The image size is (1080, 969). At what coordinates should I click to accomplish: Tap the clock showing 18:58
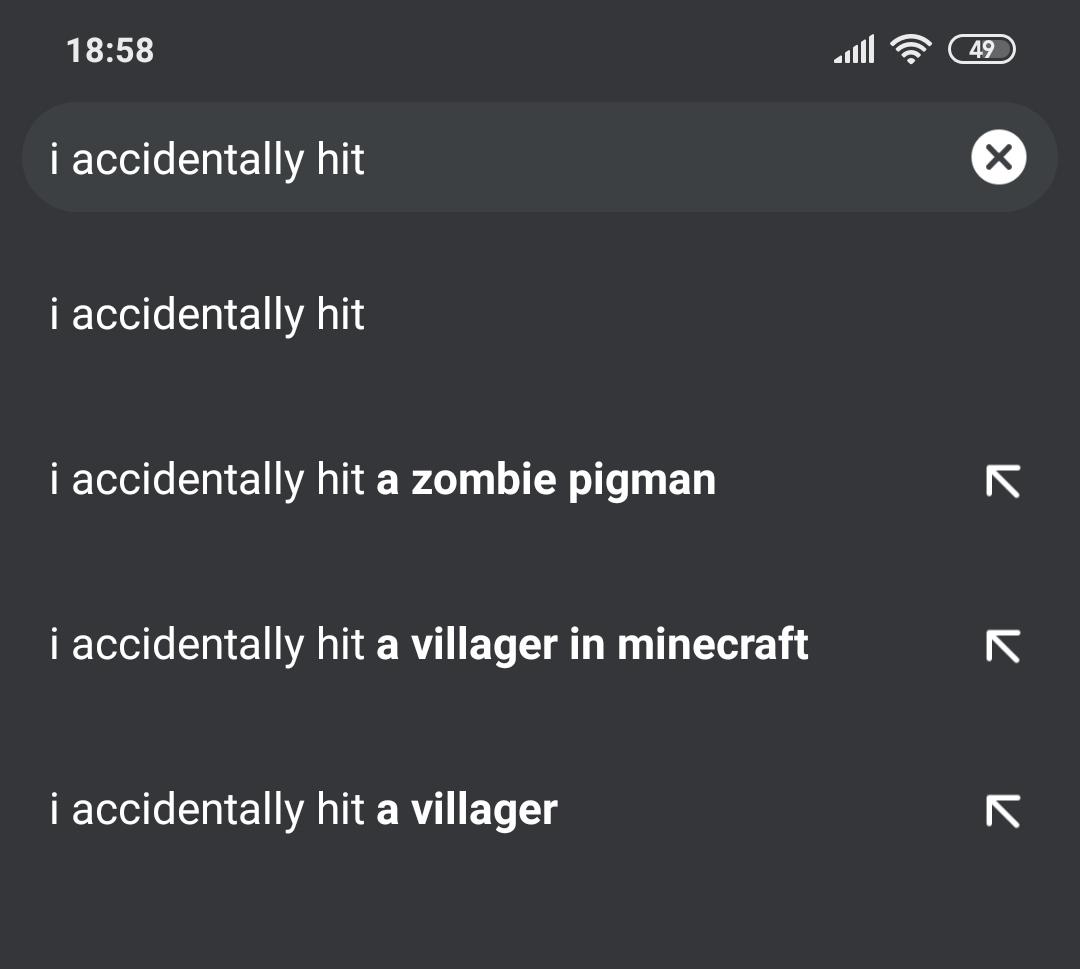109,50
